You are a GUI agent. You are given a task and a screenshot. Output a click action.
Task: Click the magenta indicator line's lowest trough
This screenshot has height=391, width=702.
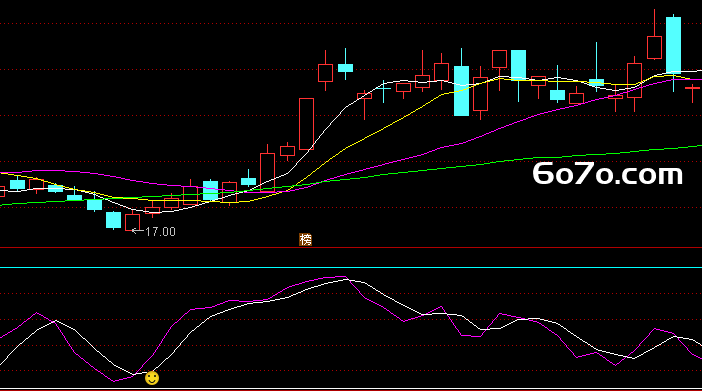click(114, 381)
